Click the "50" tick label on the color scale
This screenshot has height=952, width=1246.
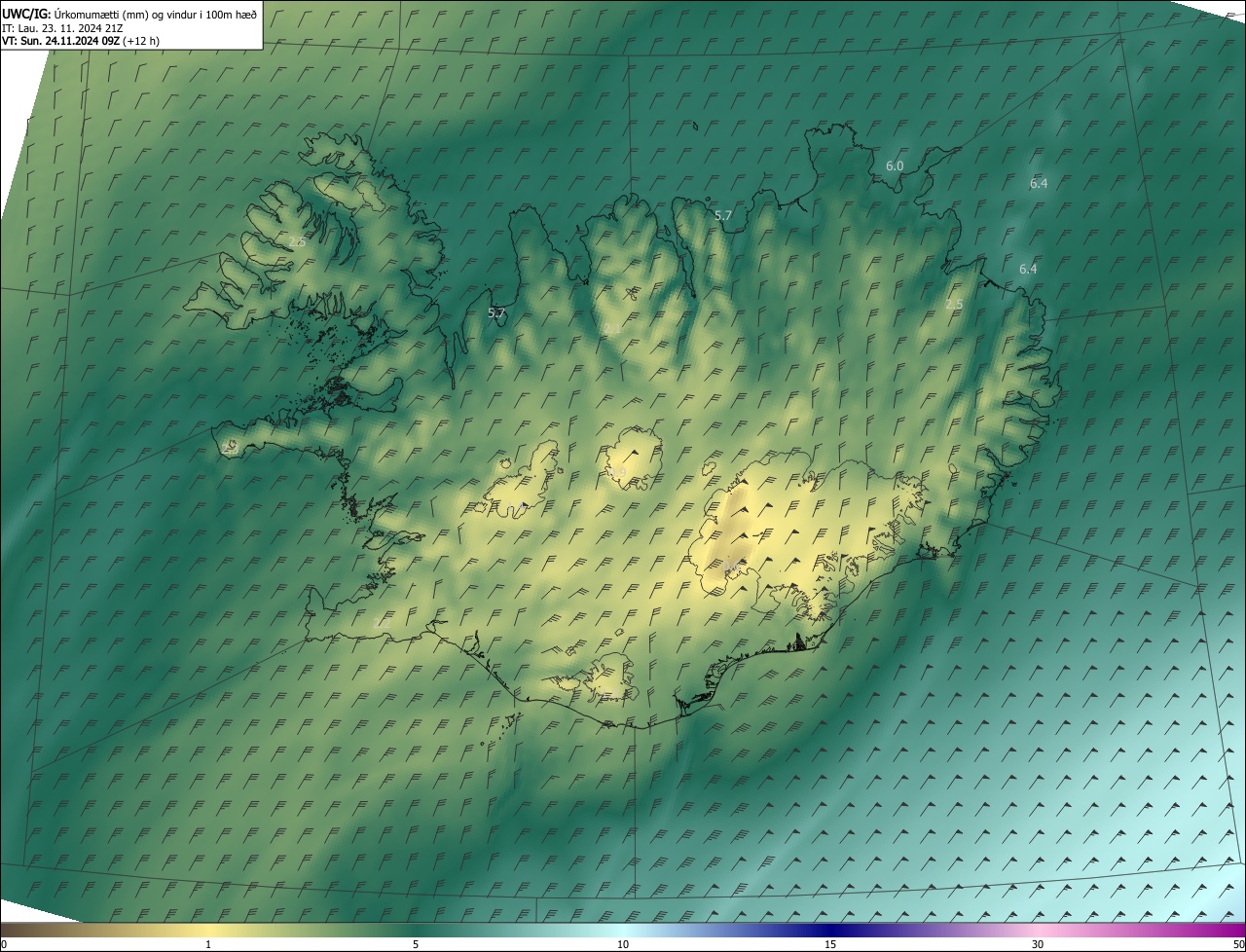click(x=1238, y=944)
